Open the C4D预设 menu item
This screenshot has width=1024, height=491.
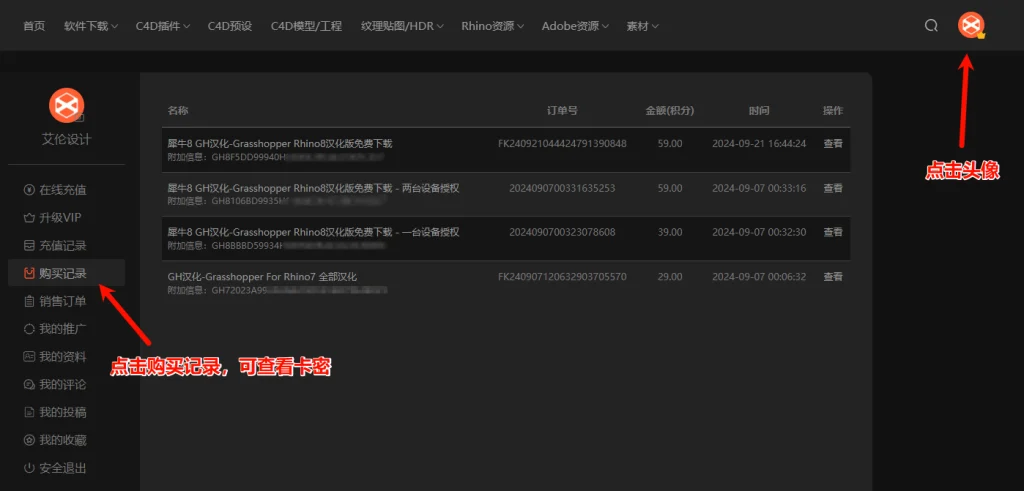(x=230, y=26)
